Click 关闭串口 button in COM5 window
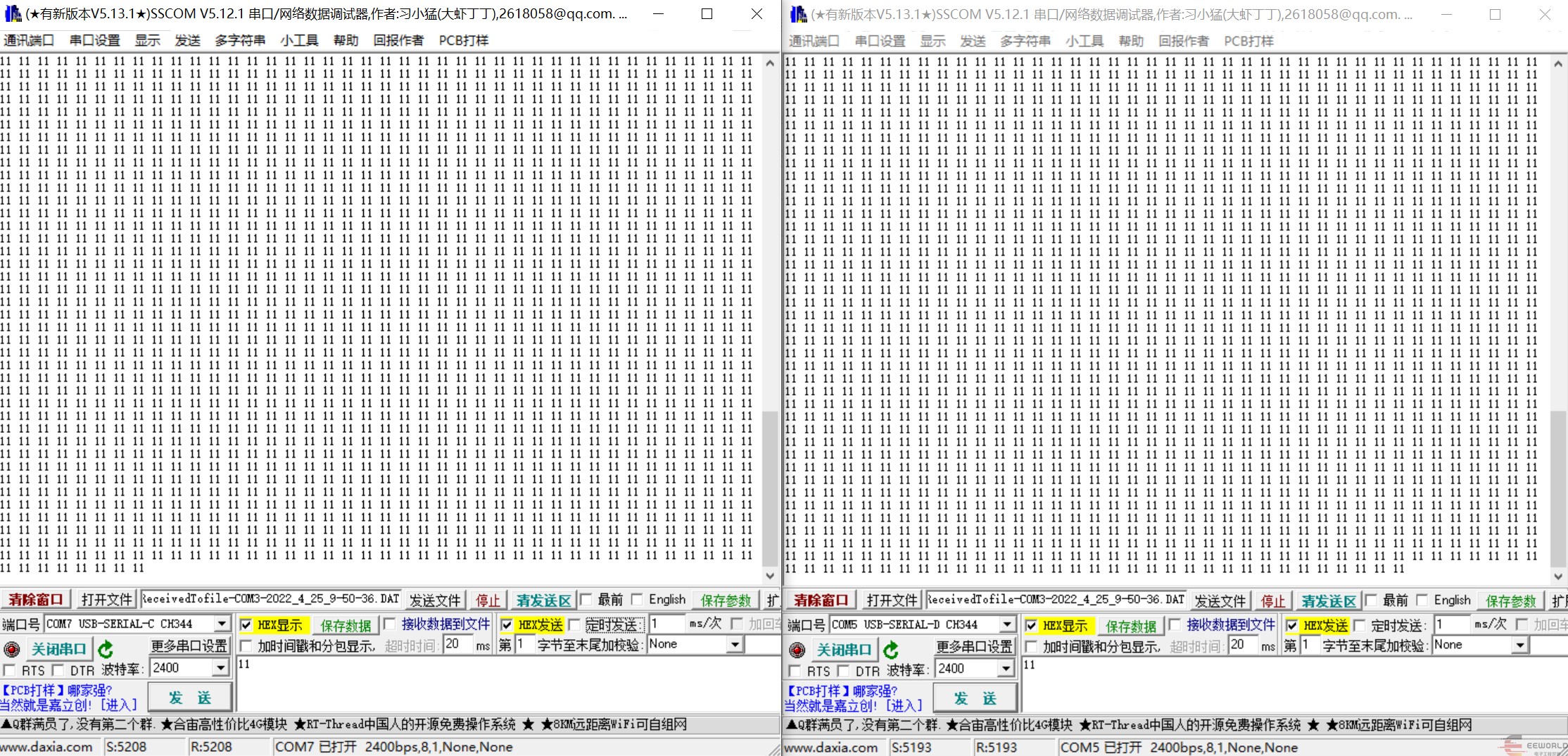1568x756 pixels. coord(845,650)
